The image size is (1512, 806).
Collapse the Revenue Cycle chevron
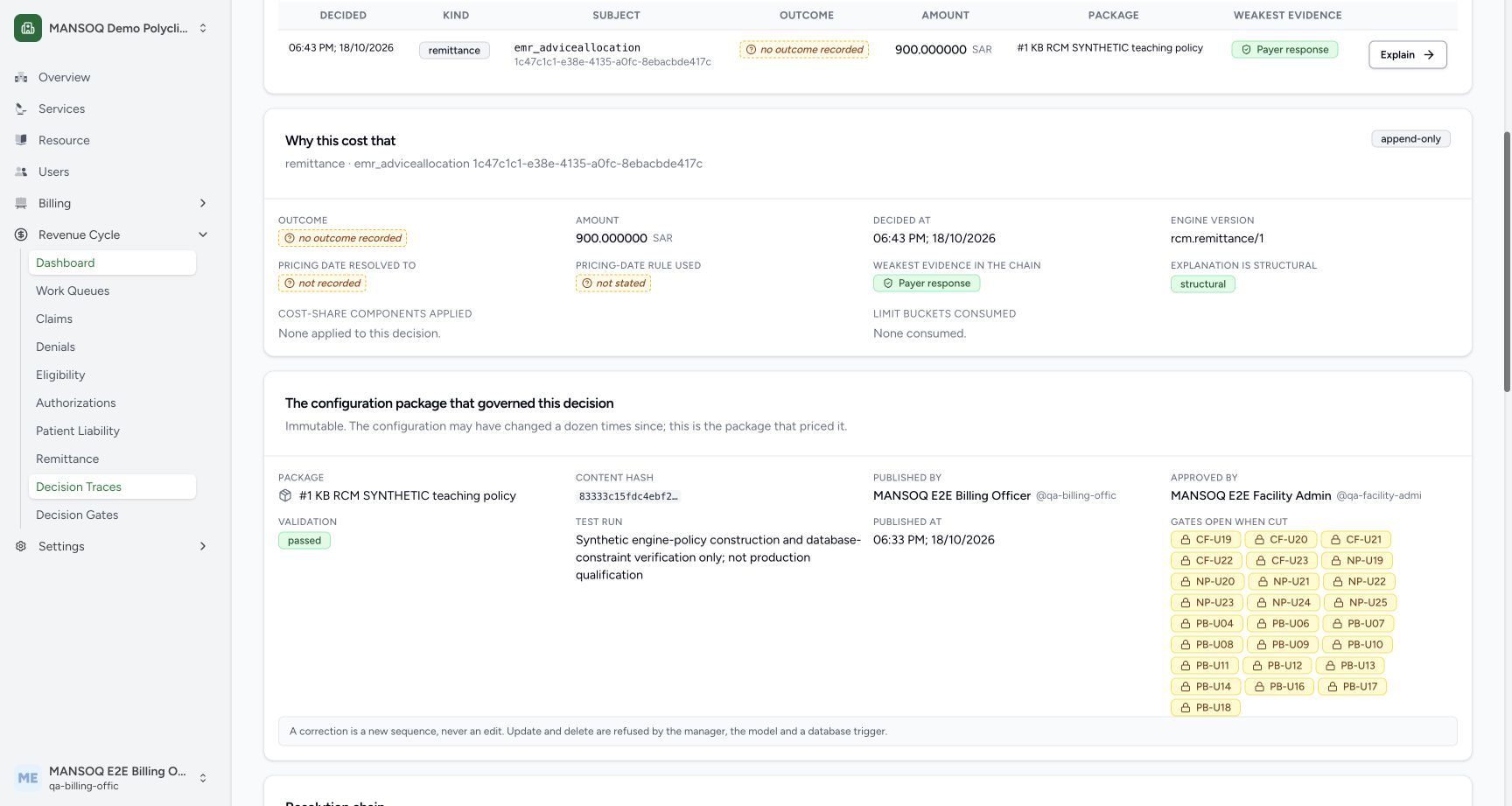pos(203,235)
